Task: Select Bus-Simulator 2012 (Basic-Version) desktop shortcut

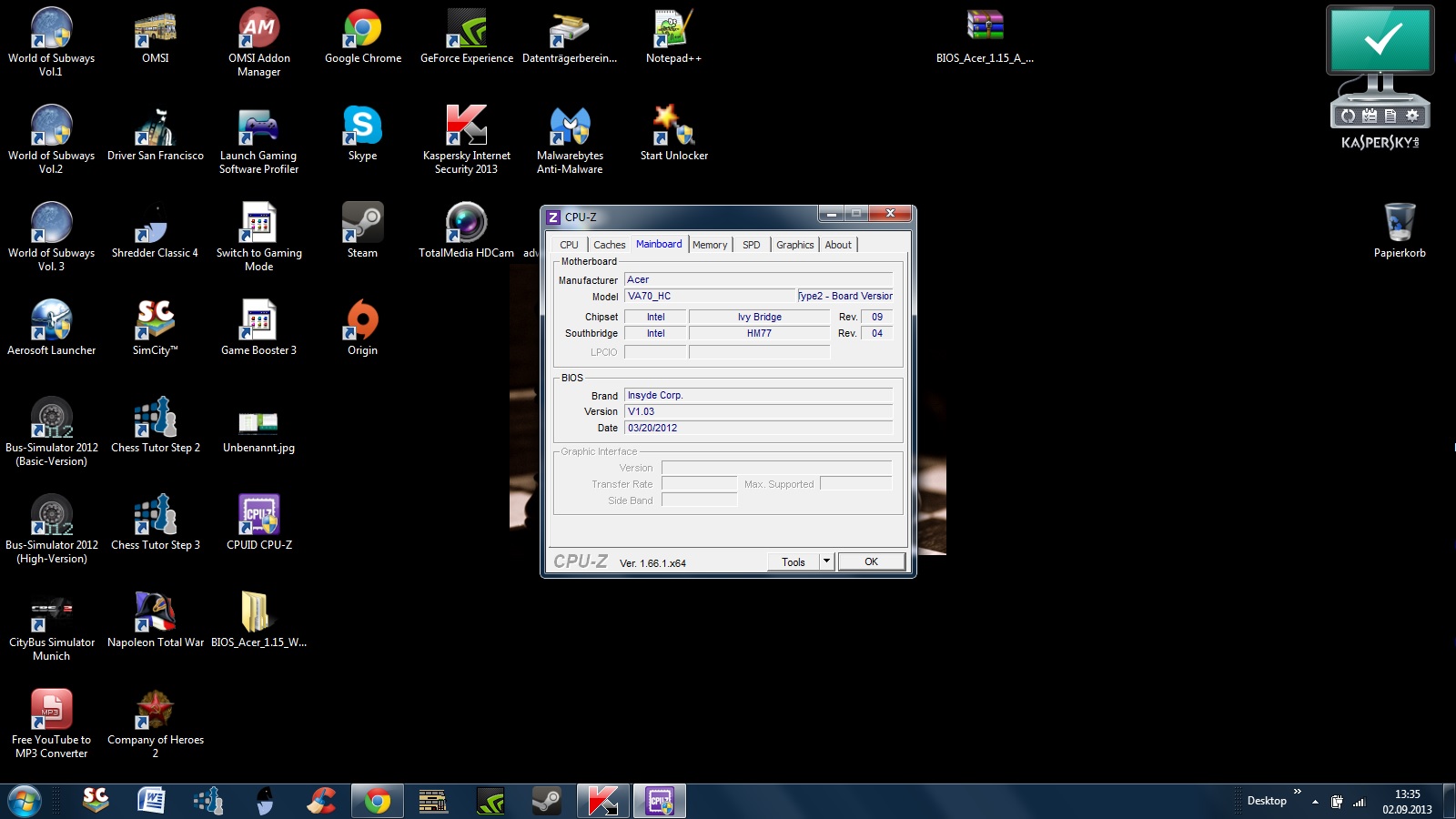Action: pos(52,431)
